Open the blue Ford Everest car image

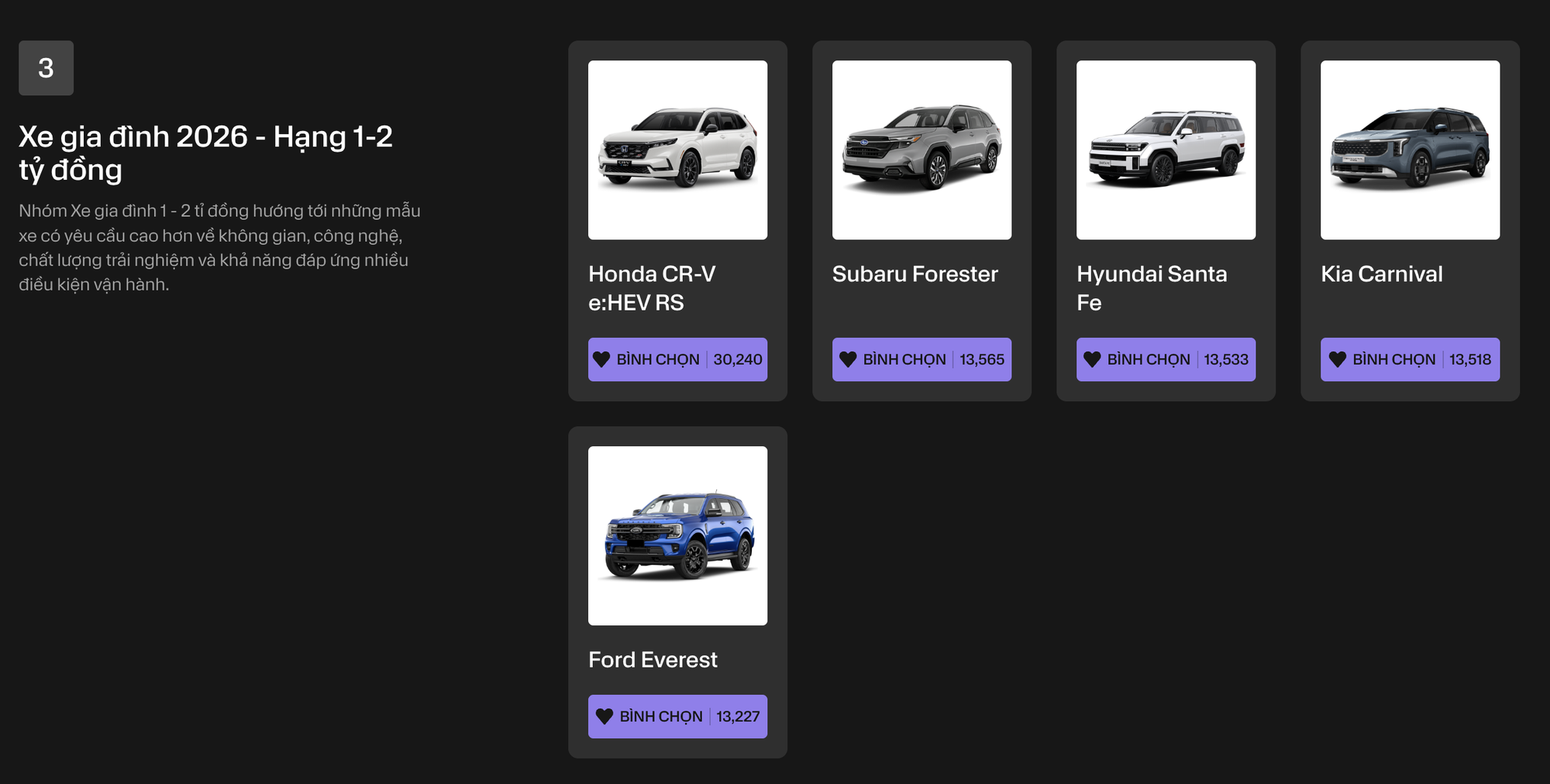tap(677, 535)
